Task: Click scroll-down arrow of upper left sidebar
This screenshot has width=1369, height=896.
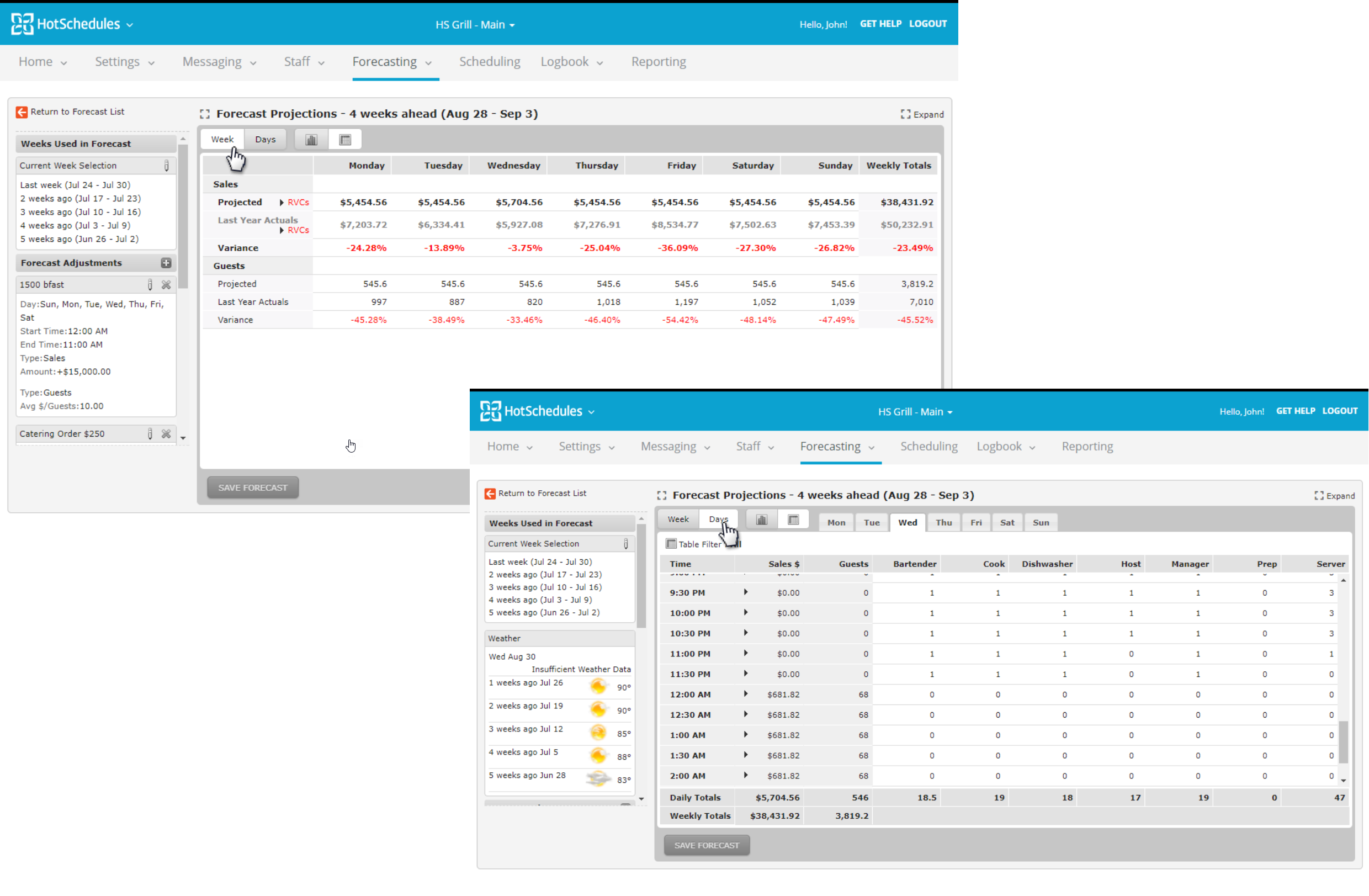Action: click(x=183, y=438)
